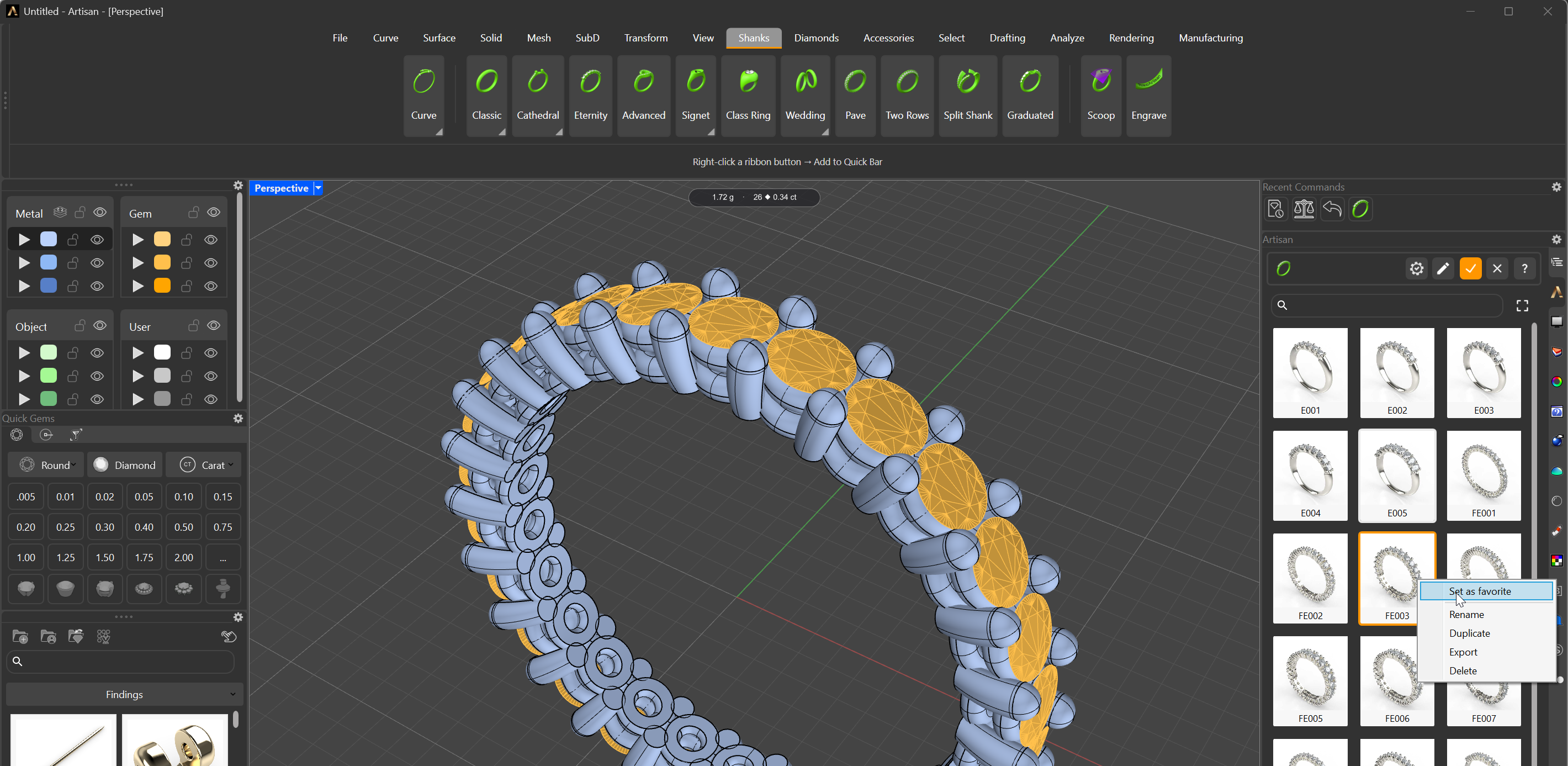This screenshot has height=766, width=1568.
Task: Select the Graduated shank tool
Action: click(1030, 96)
